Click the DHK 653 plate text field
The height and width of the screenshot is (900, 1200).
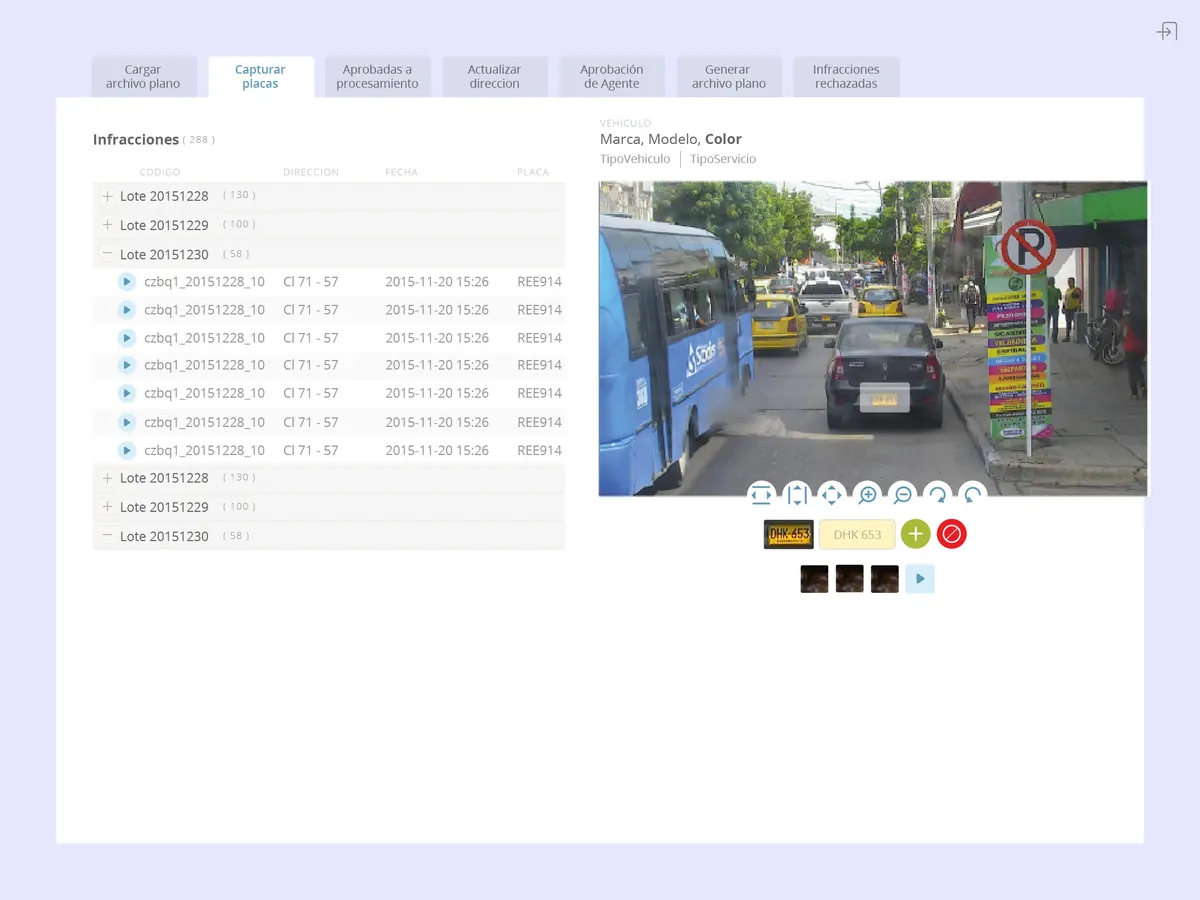(x=857, y=534)
